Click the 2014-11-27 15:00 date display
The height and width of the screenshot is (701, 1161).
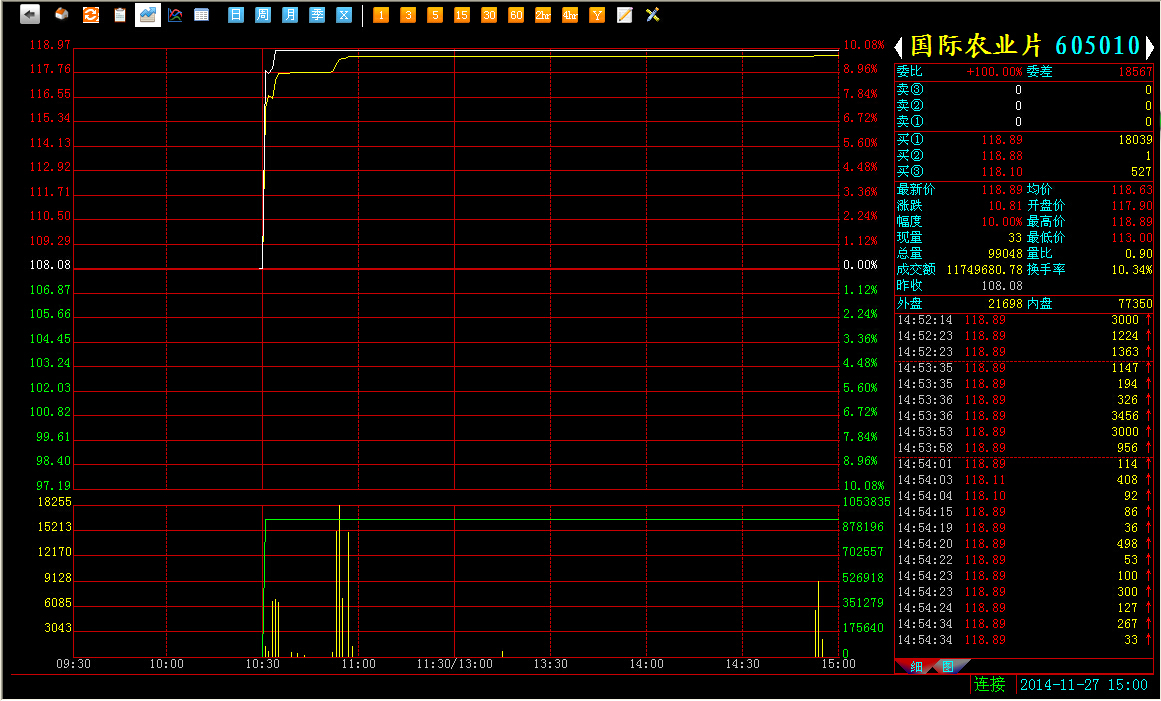pyautogui.click(x=1084, y=685)
